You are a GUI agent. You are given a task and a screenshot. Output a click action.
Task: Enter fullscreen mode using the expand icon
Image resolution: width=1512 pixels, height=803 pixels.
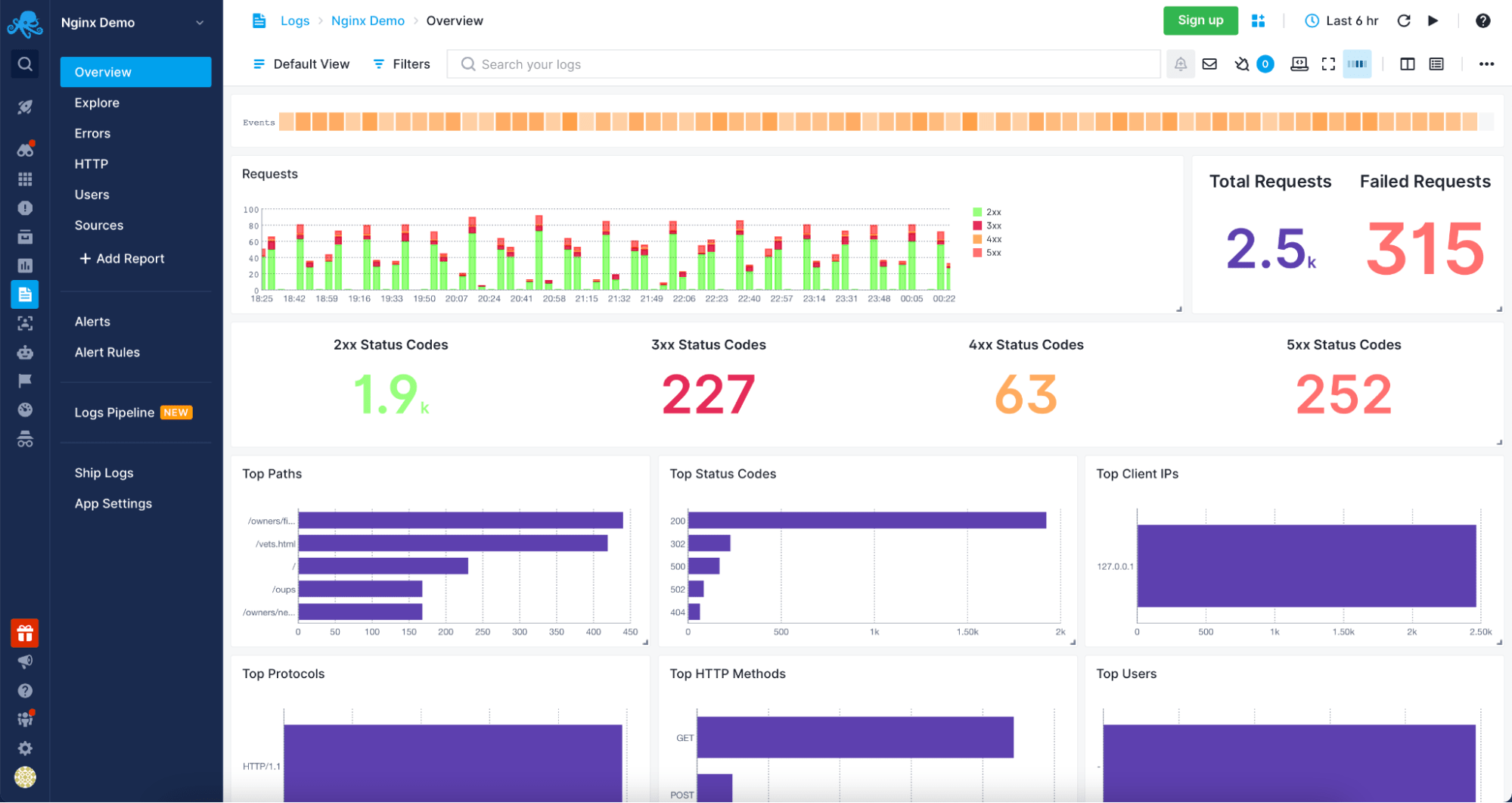click(x=1329, y=64)
